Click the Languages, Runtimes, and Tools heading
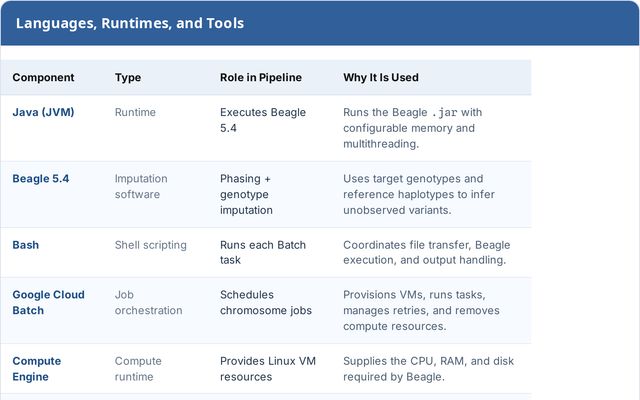This screenshot has height=400, width=640. point(130,23)
